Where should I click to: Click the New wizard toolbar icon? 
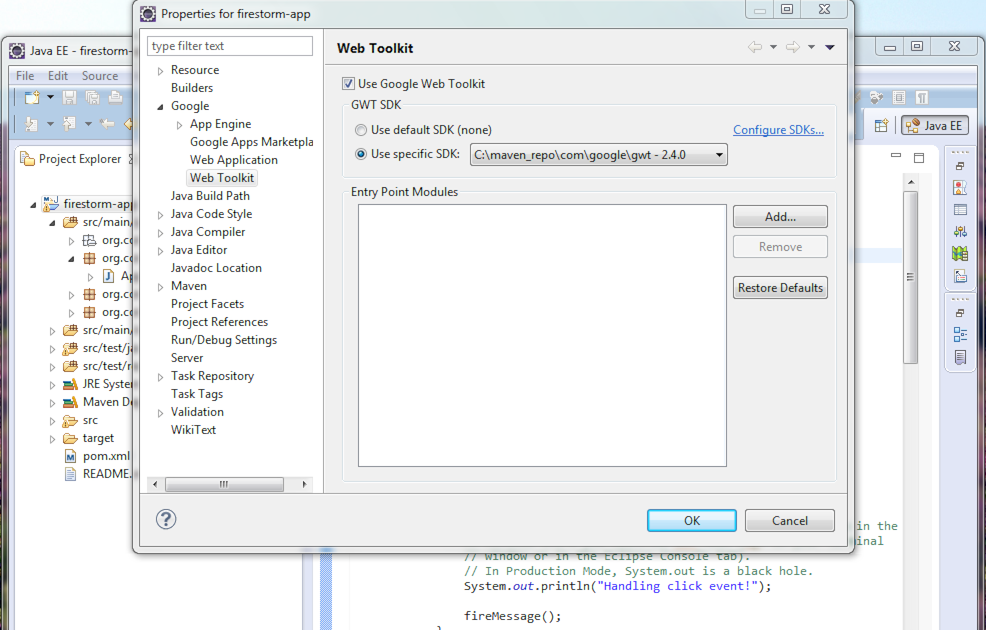point(32,97)
